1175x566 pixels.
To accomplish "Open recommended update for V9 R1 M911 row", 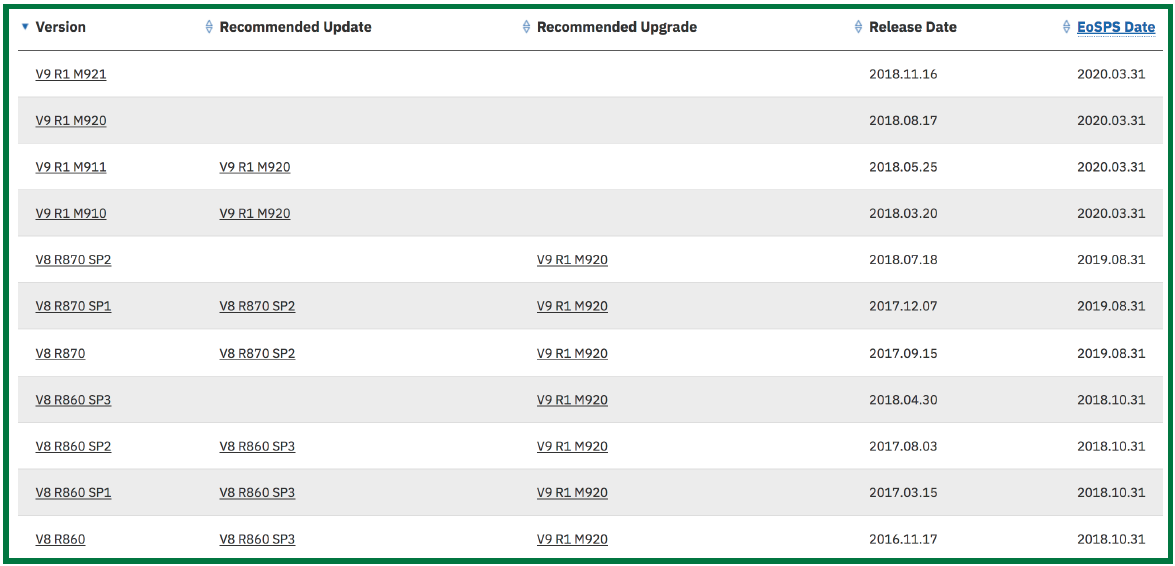I will coord(255,167).
